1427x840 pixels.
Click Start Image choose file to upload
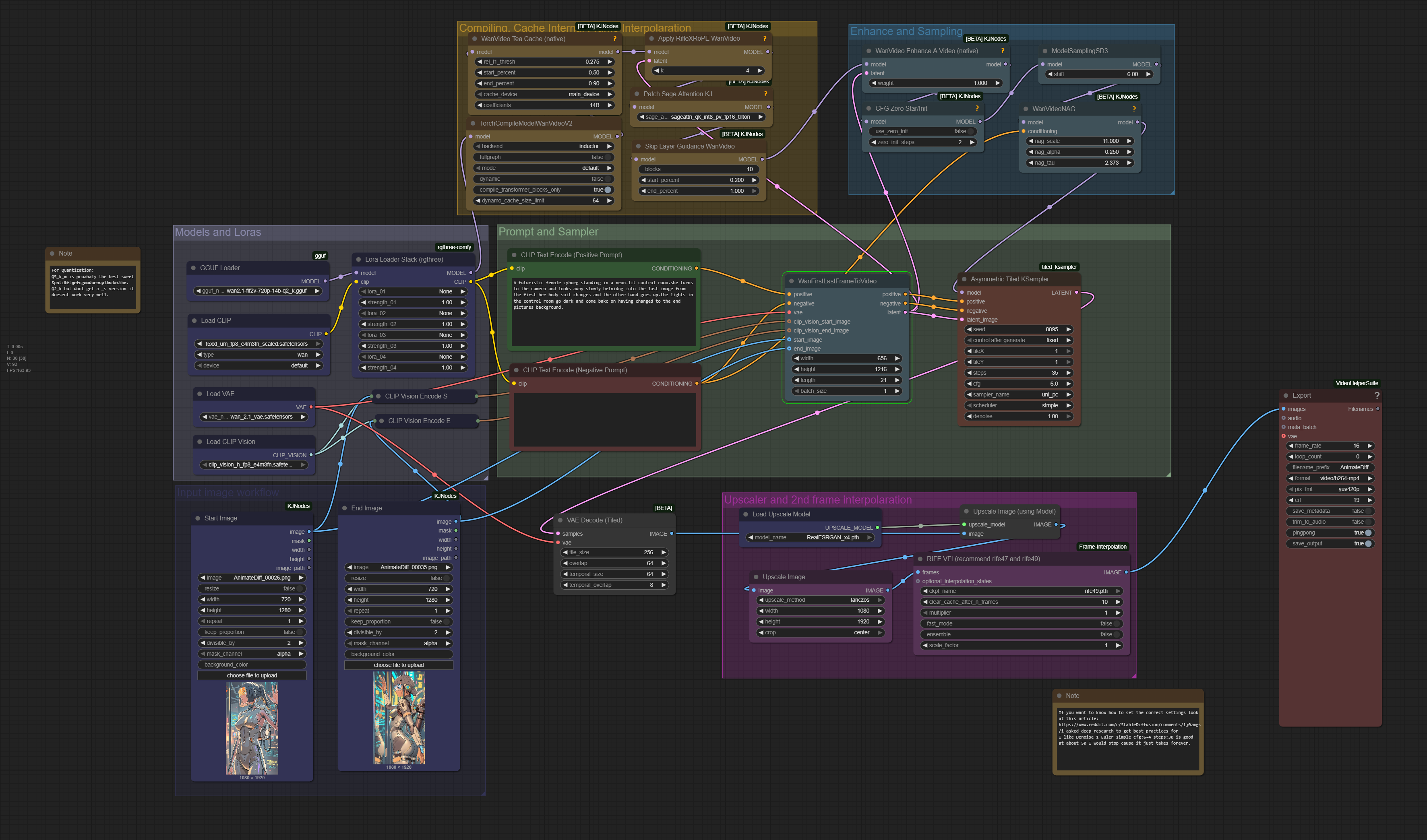click(251, 675)
